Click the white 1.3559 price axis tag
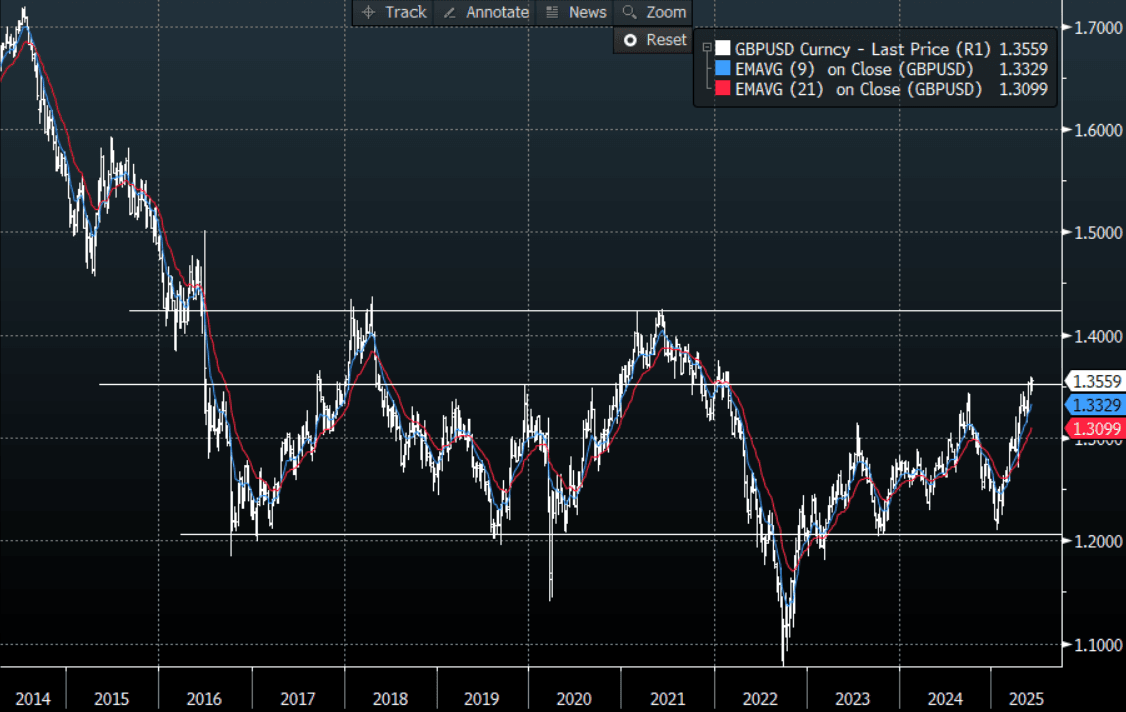Image resolution: width=1126 pixels, height=712 pixels. tap(1096, 381)
